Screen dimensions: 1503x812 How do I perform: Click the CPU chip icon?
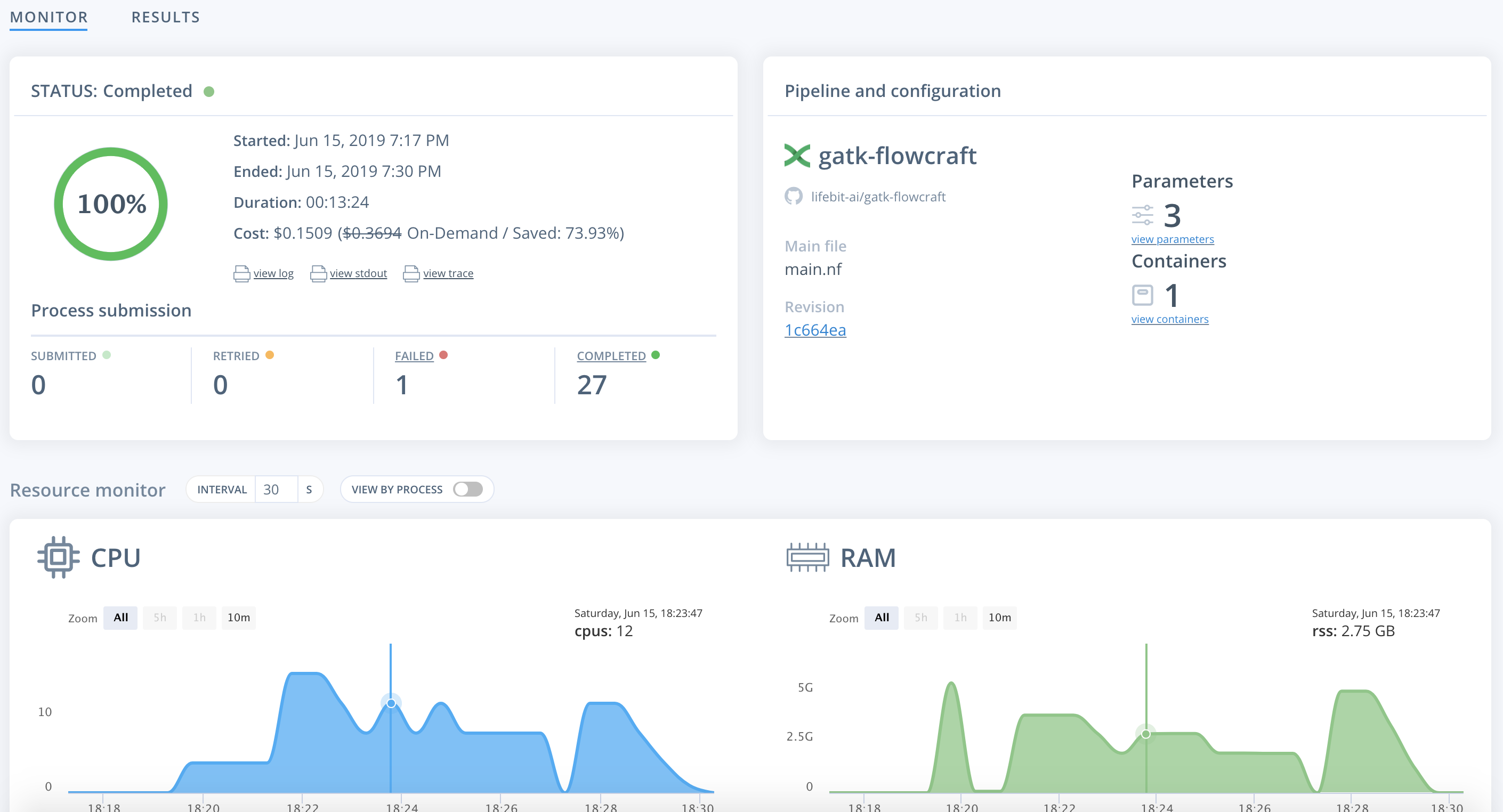pyautogui.click(x=58, y=557)
